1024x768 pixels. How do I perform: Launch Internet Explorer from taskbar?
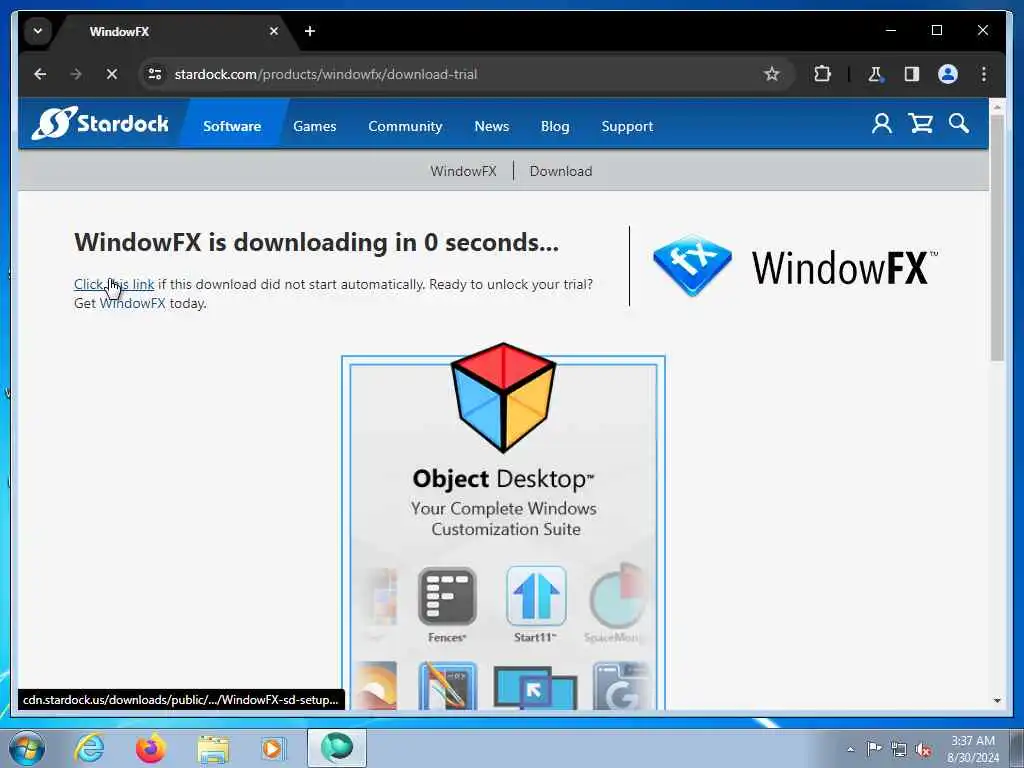pos(89,748)
